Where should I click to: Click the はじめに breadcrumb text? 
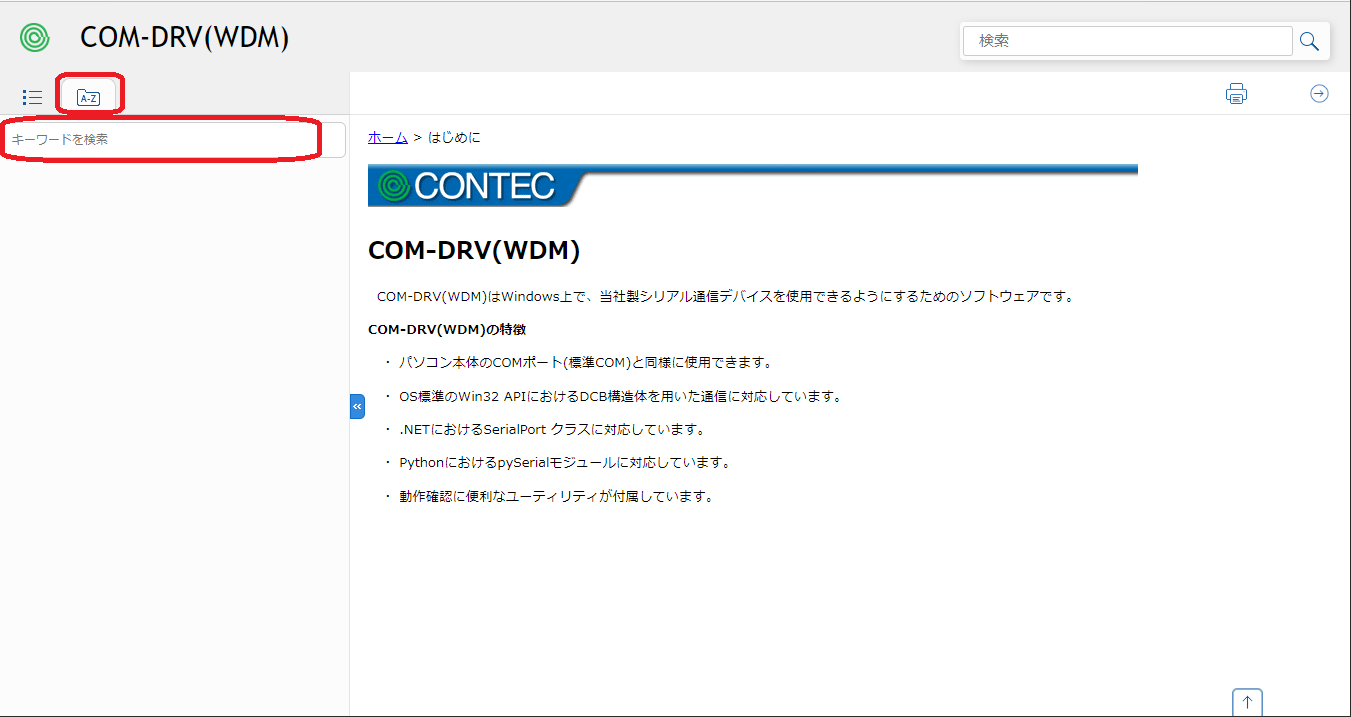(454, 138)
